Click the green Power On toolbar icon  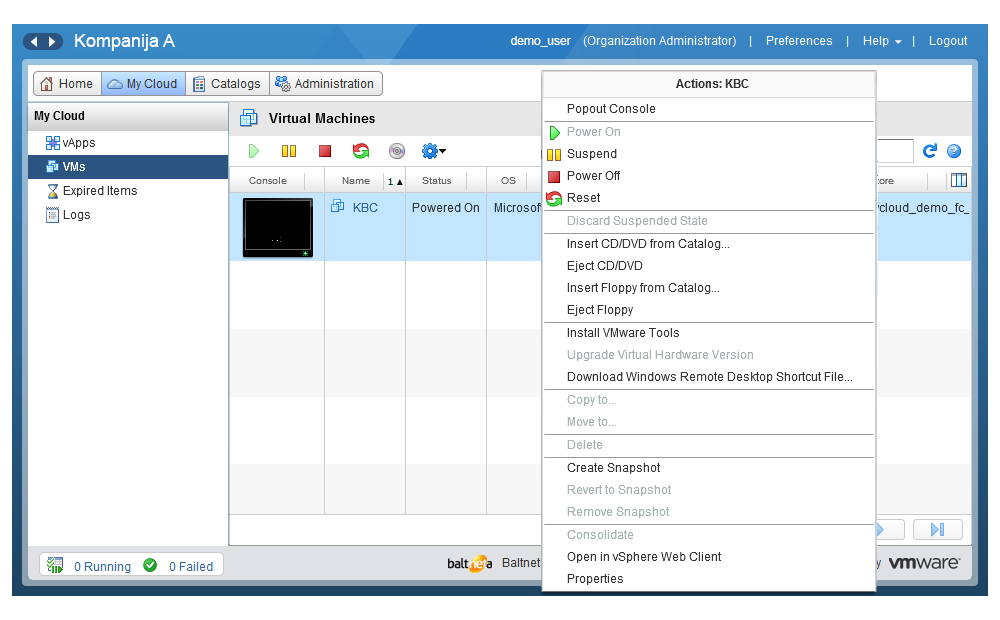(254, 151)
